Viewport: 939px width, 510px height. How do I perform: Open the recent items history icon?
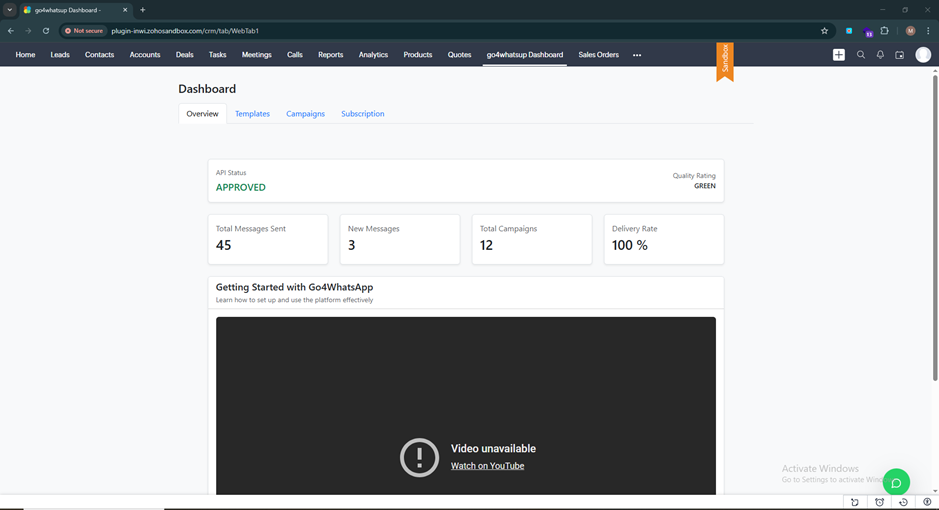click(903, 502)
